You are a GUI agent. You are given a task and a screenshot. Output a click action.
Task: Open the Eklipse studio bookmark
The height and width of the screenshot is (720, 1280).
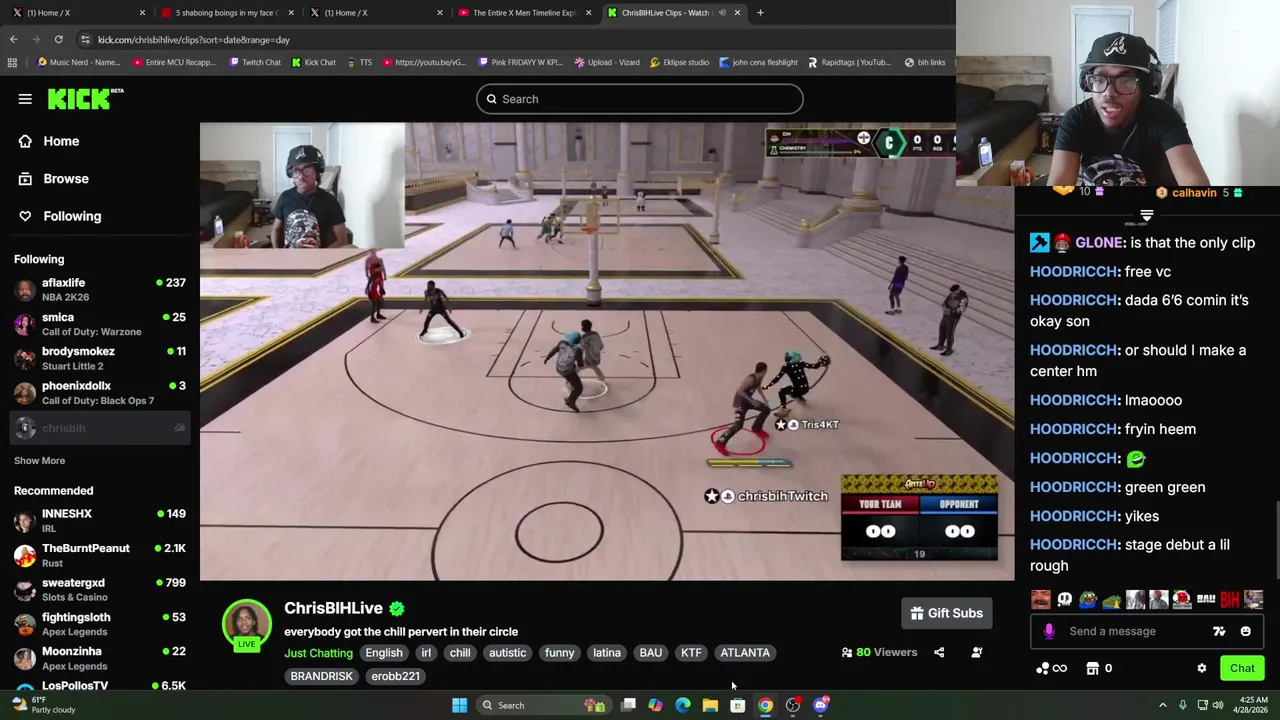(679, 62)
